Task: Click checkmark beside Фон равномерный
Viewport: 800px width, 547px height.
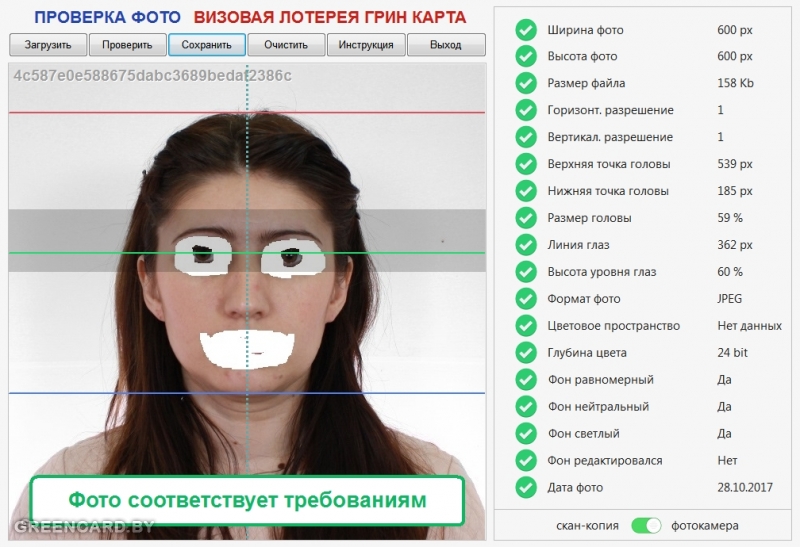Action: 526,380
